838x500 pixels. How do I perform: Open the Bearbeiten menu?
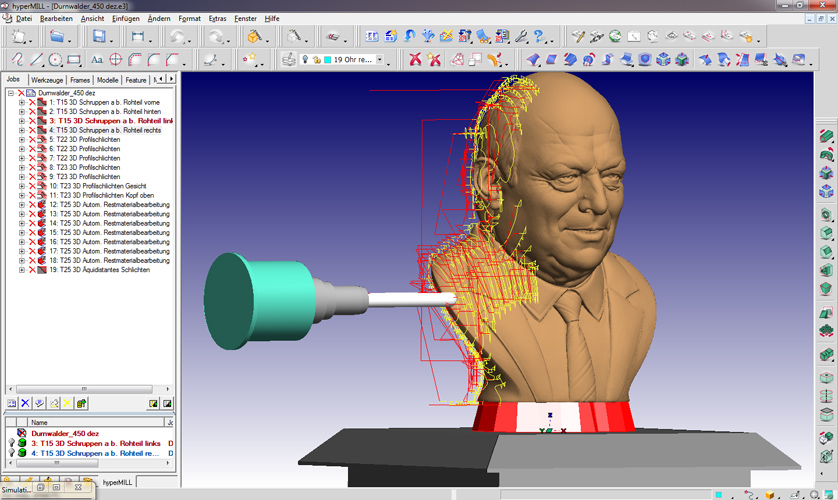coord(55,19)
